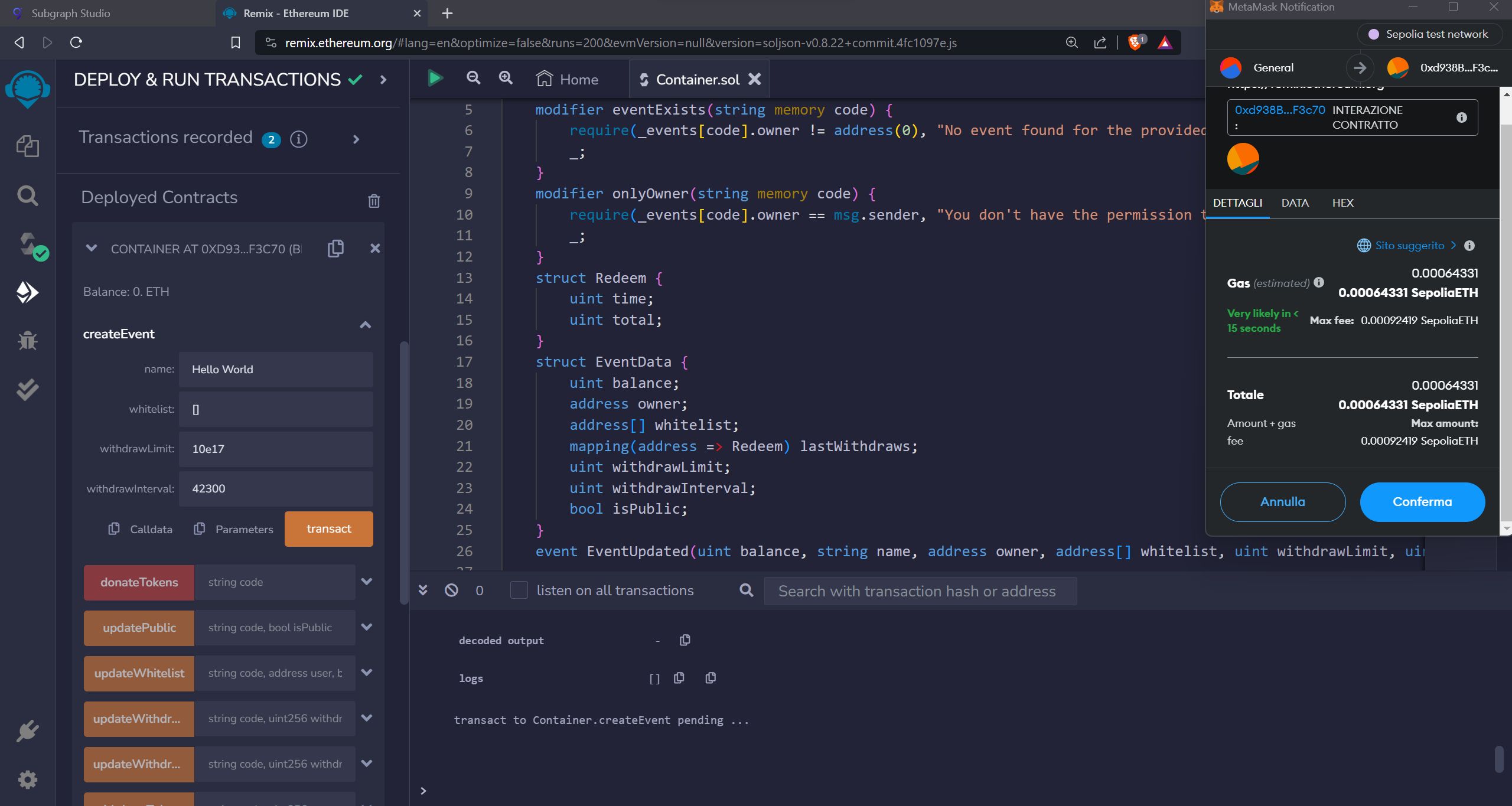
Task: Toggle the listen on all transactions checkbox
Action: coord(518,590)
